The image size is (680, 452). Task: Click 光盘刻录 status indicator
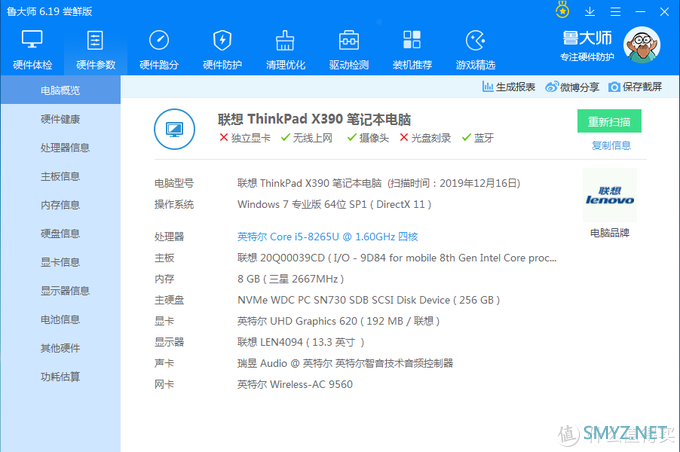(x=425, y=138)
